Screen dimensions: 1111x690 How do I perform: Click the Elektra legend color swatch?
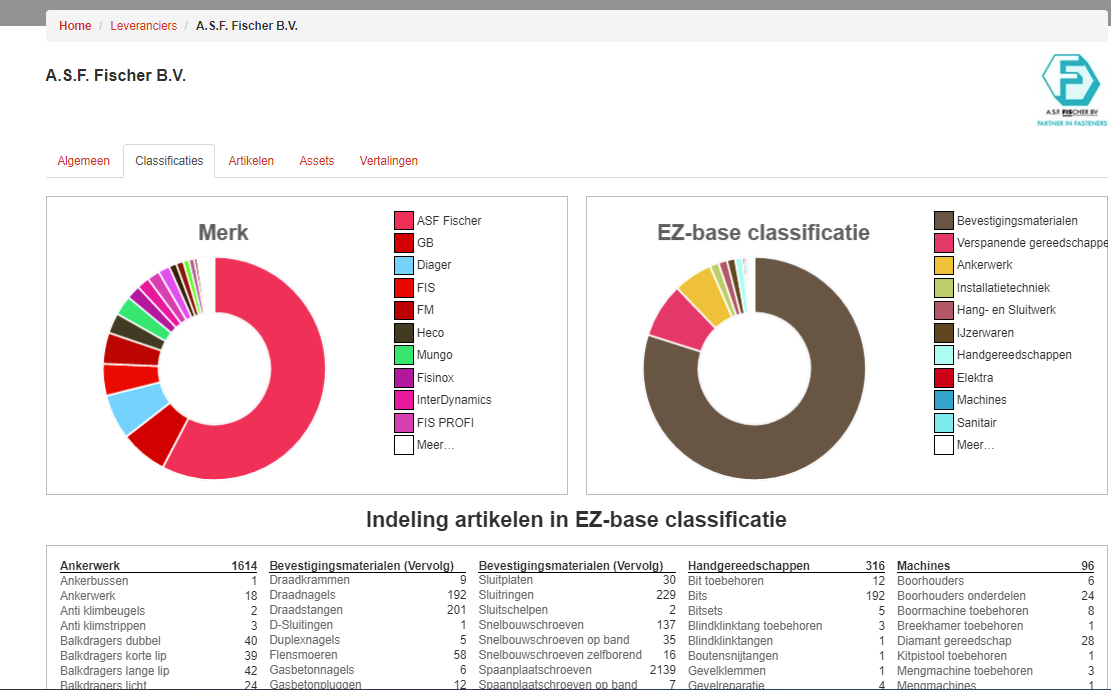click(x=944, y=378)
